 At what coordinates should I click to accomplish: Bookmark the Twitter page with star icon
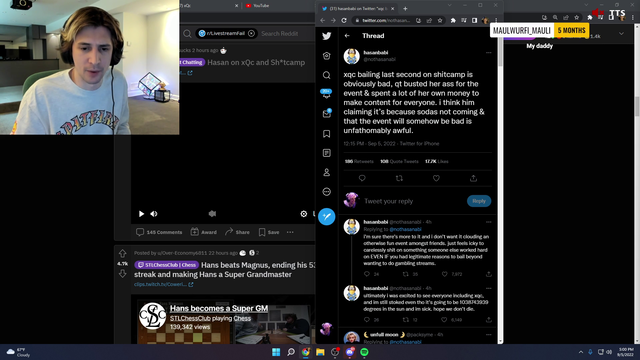pos(440,20)
